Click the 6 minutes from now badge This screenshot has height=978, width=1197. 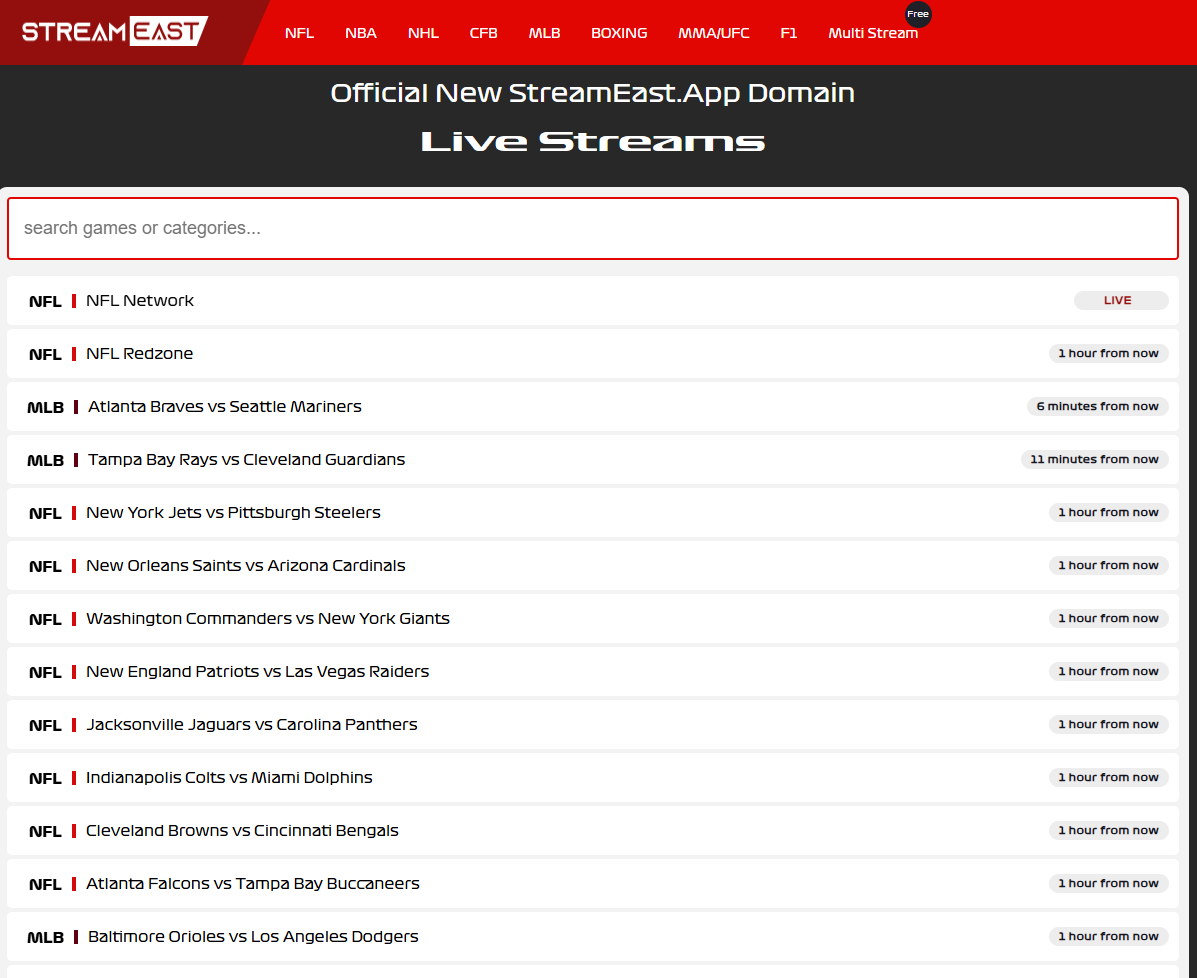pos(1097,406)
